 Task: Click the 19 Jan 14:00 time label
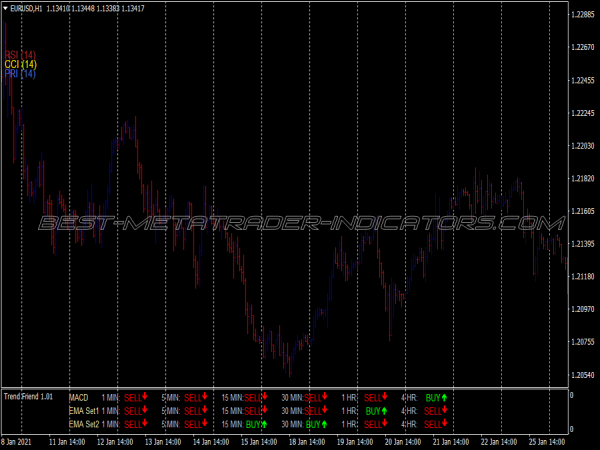click(x=355, y=442)
